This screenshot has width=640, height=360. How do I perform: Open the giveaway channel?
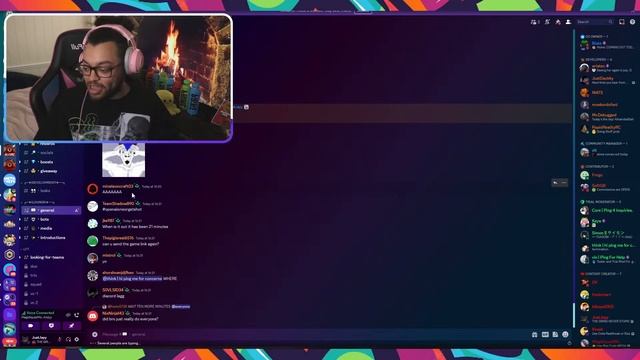pos(49,171)
